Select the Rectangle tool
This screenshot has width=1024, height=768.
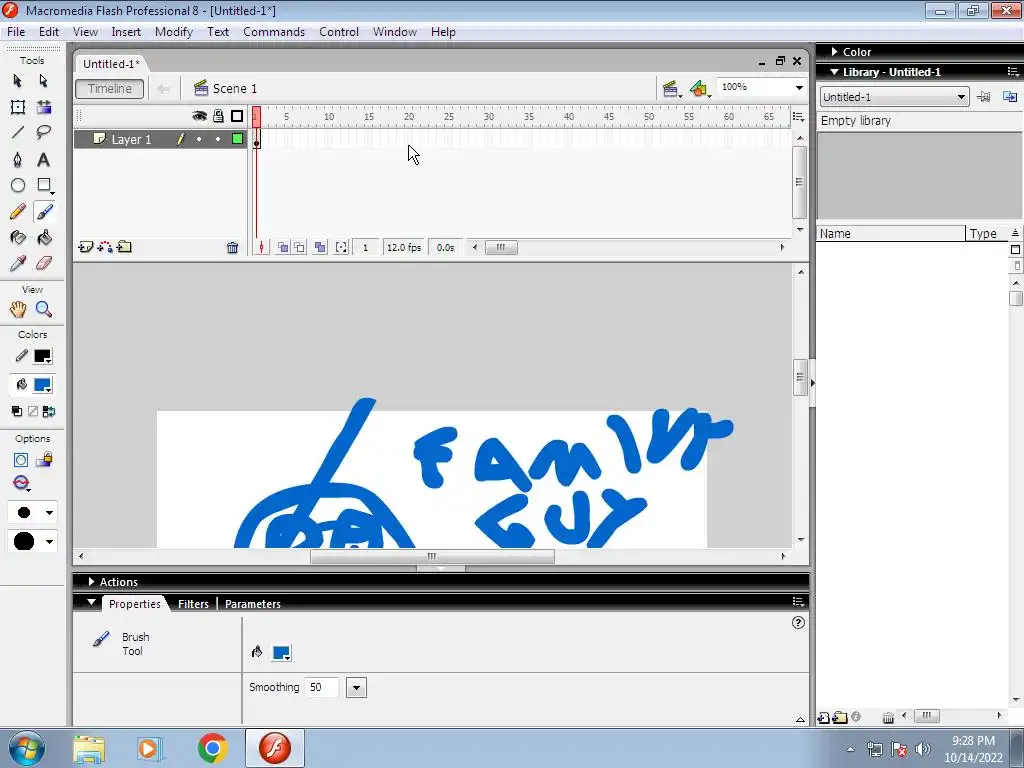click(44, 185)
